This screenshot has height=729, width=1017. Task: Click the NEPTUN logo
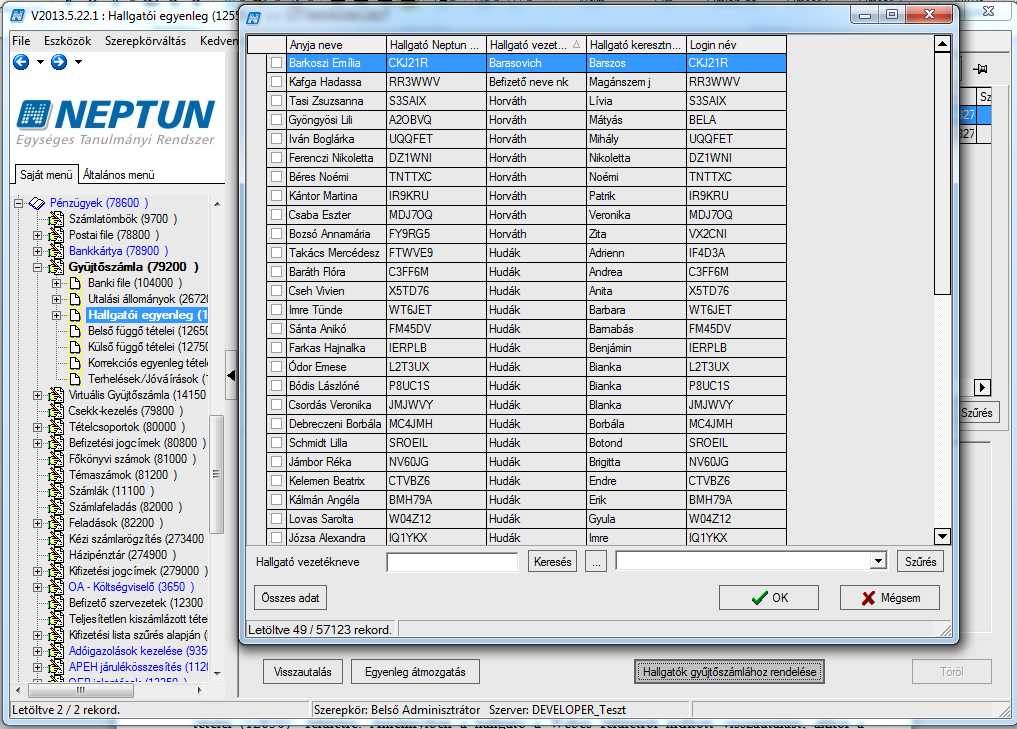pyautogui.click(x=115, y=122)
